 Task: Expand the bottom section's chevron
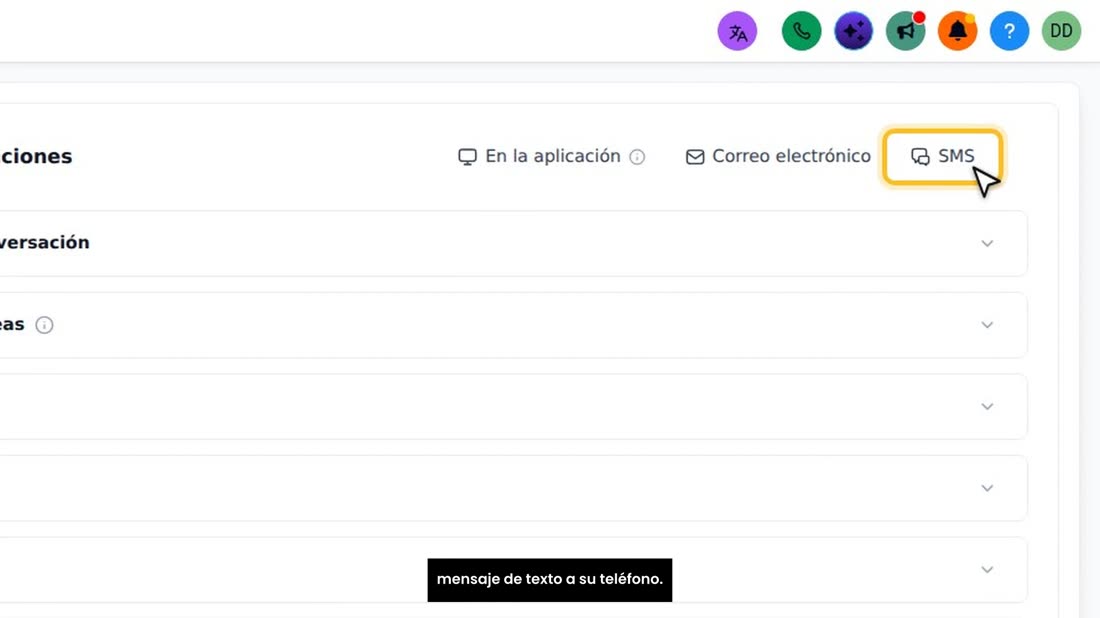[x=987, y=569]
